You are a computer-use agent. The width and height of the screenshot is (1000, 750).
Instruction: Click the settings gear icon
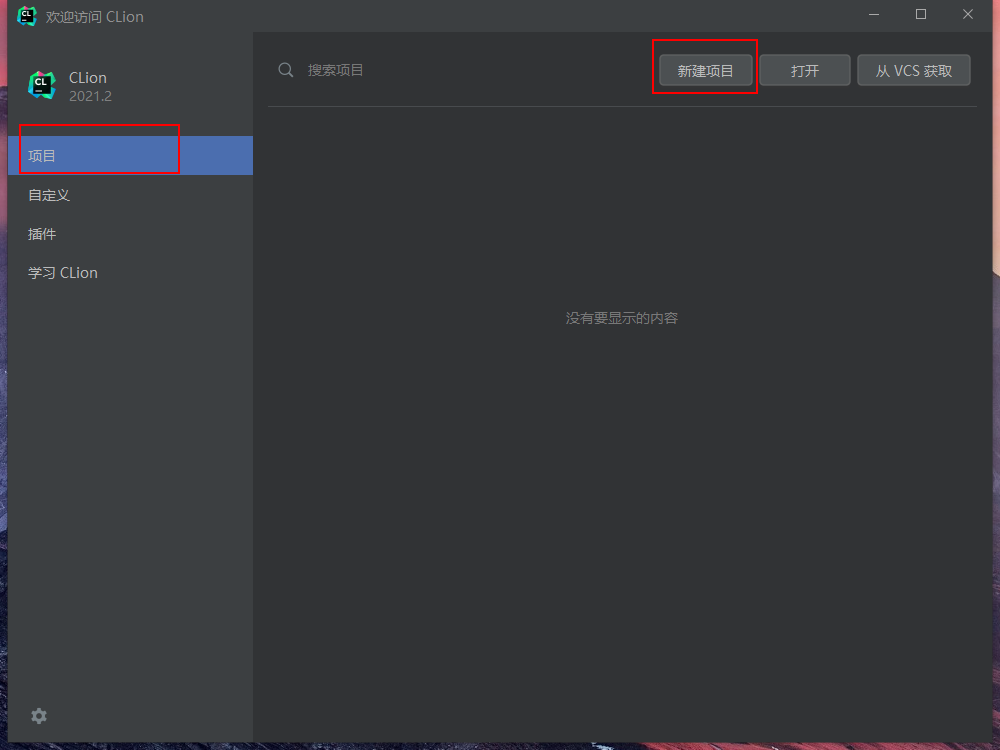[x=39, y=716]
